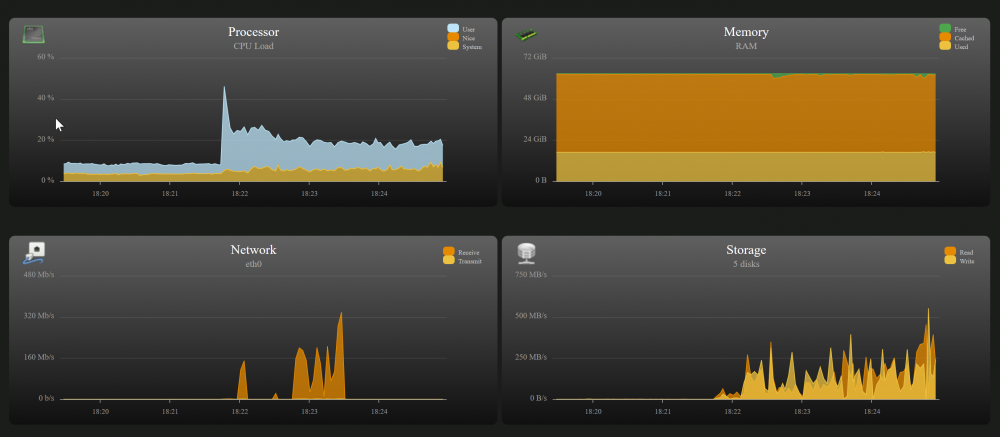Click the 20 % axis label
1000x437 pixels.
[46, 139]
